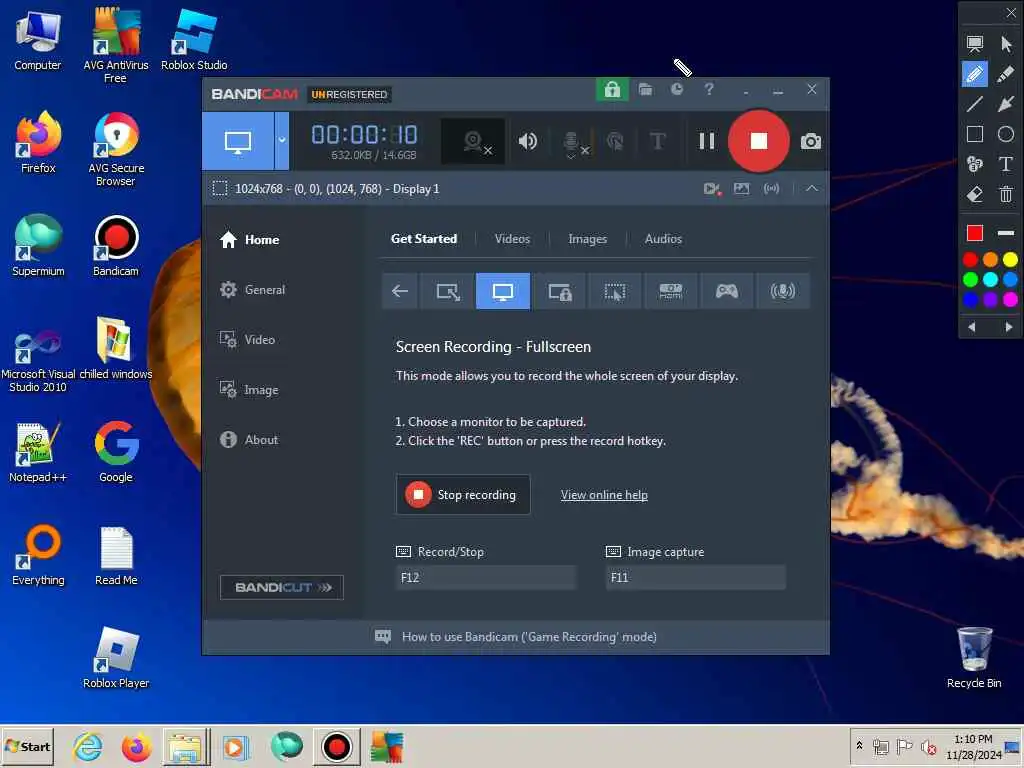1024x768 pixels.
Task: Toggle mouse click effects
Action: point(615,141)
